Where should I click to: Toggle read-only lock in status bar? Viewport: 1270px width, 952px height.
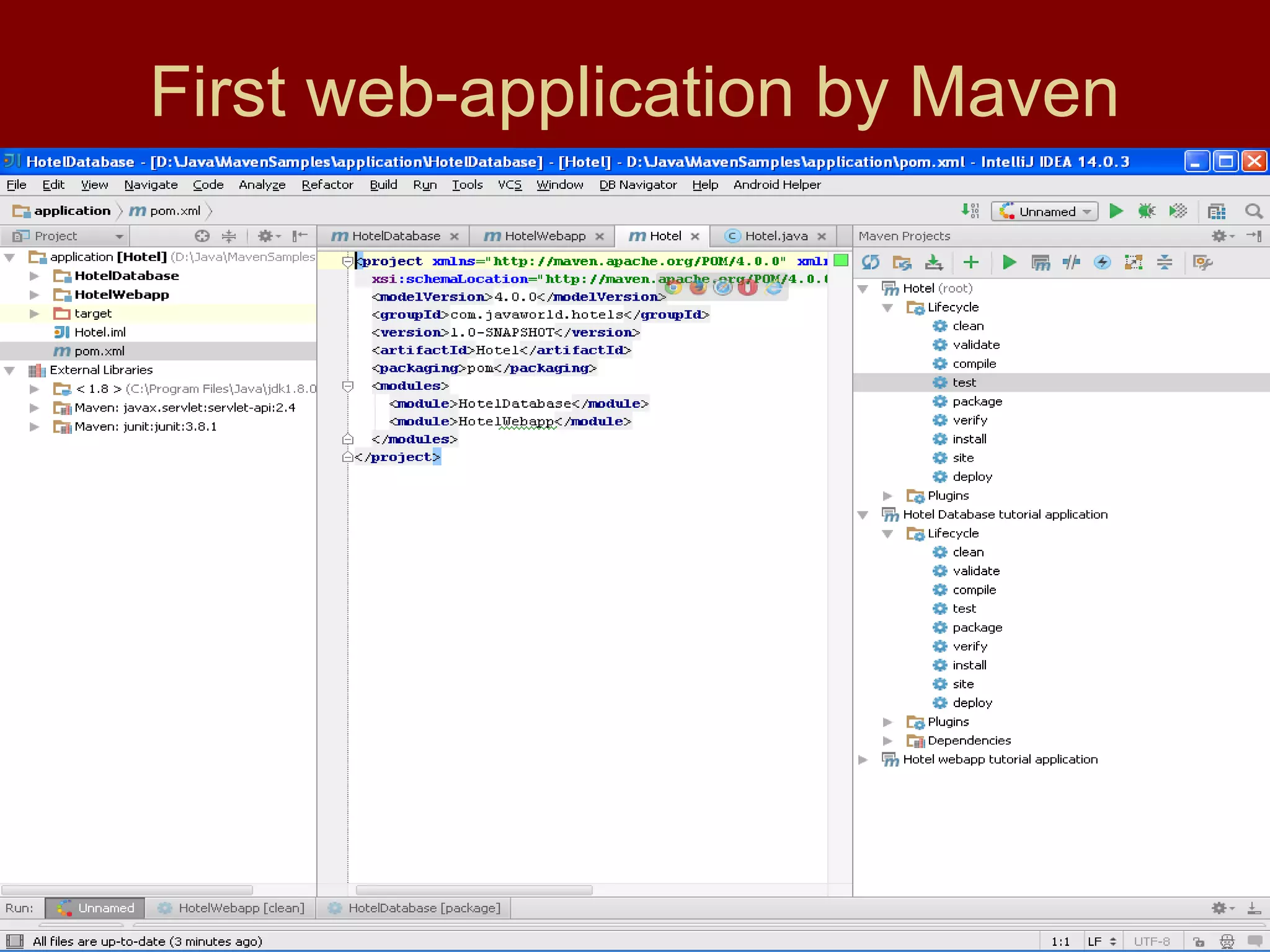[x=1199, y=941]
